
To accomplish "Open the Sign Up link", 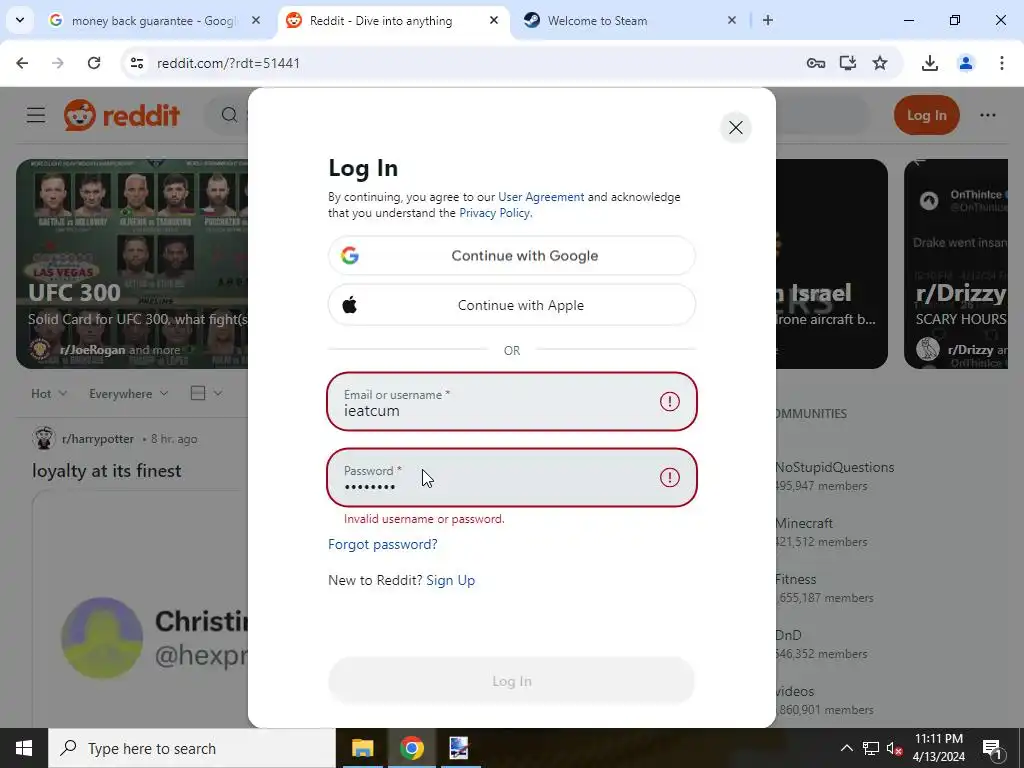I will coord(451,580).
